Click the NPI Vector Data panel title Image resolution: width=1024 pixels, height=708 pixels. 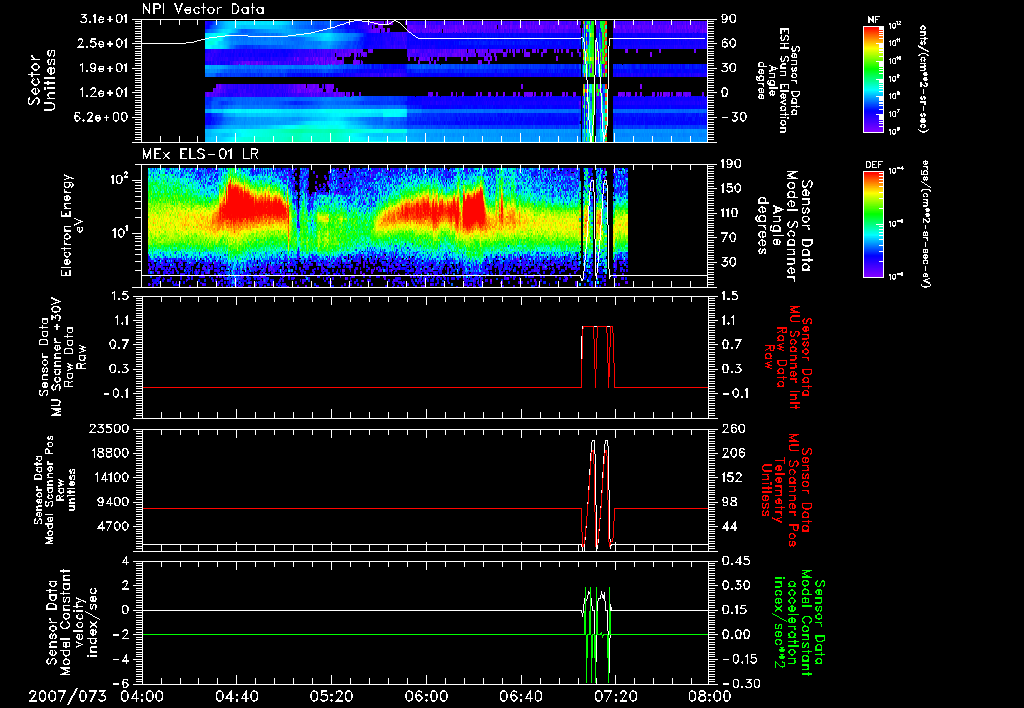203,9
